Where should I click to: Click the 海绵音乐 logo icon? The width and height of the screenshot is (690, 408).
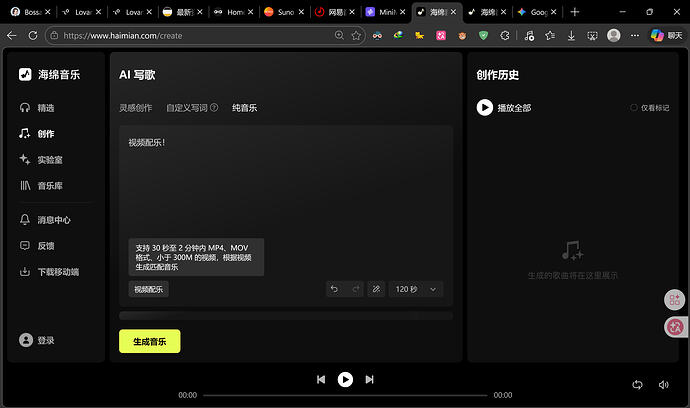[x=25, y=74]
